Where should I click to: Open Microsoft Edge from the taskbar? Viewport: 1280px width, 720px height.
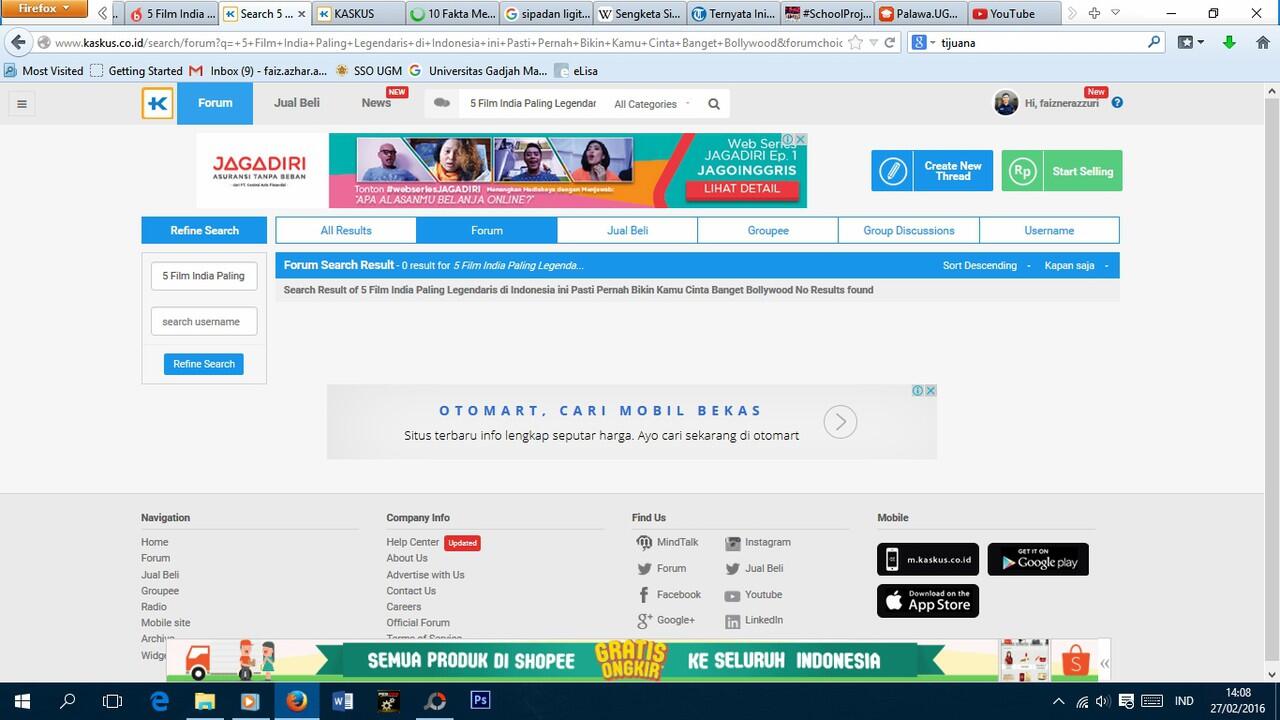[159, 701]
